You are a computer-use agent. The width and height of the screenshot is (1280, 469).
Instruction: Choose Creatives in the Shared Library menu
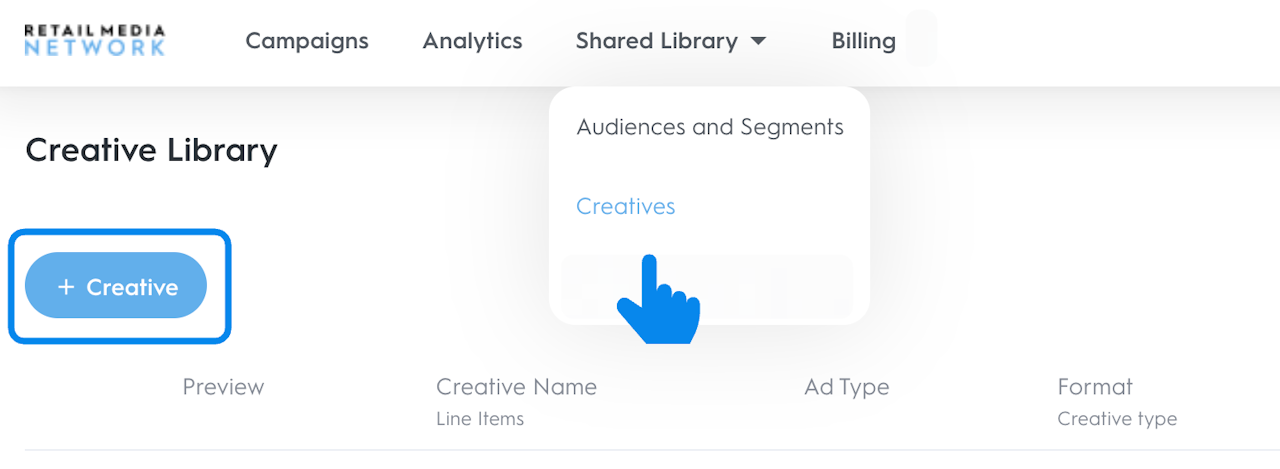coord(626,206)
